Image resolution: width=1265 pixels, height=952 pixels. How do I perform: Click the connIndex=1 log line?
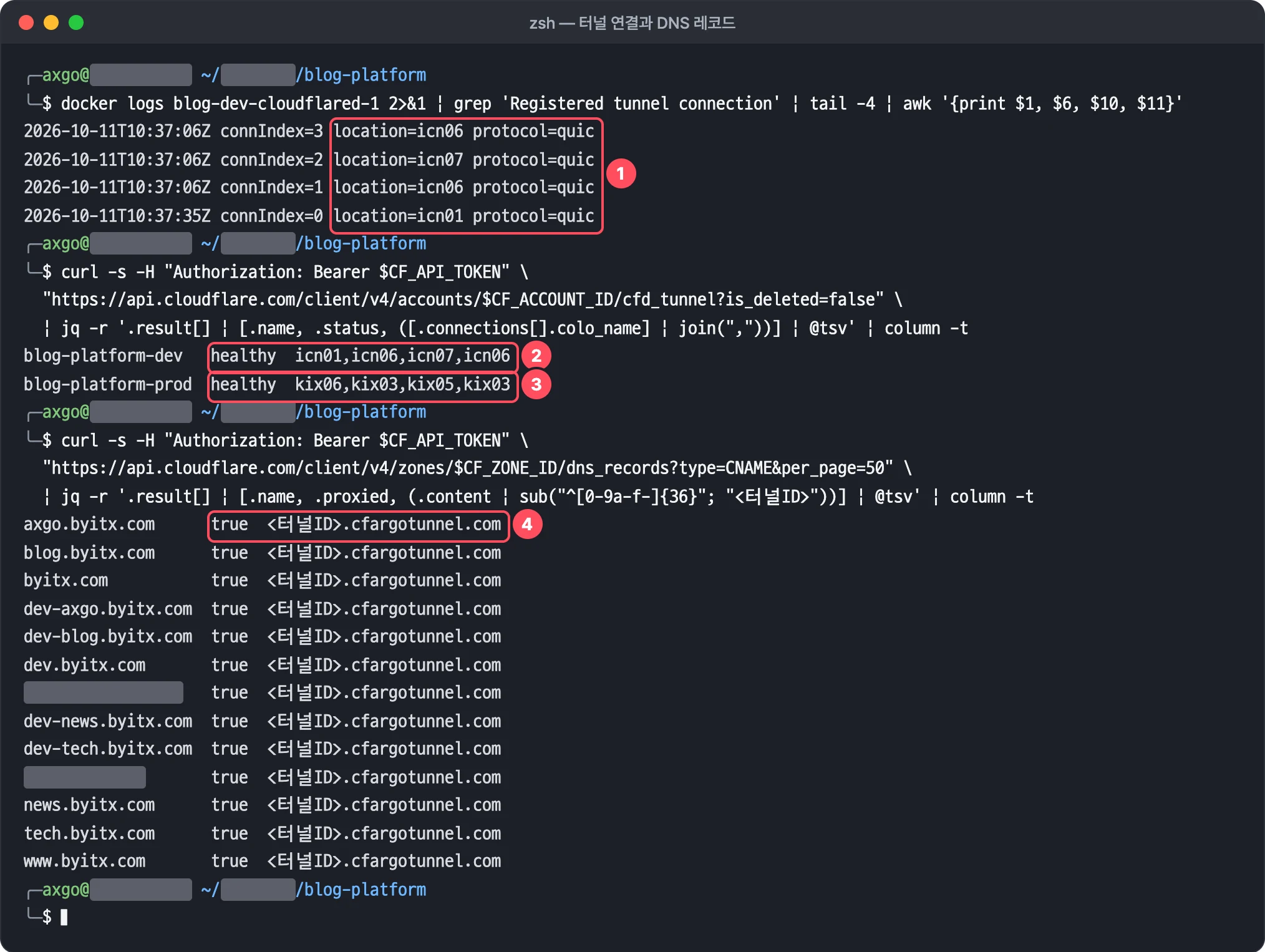click(309, 188)
